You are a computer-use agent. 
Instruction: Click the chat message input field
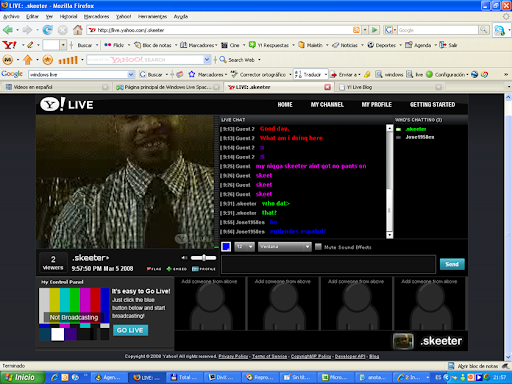(328, 265)
